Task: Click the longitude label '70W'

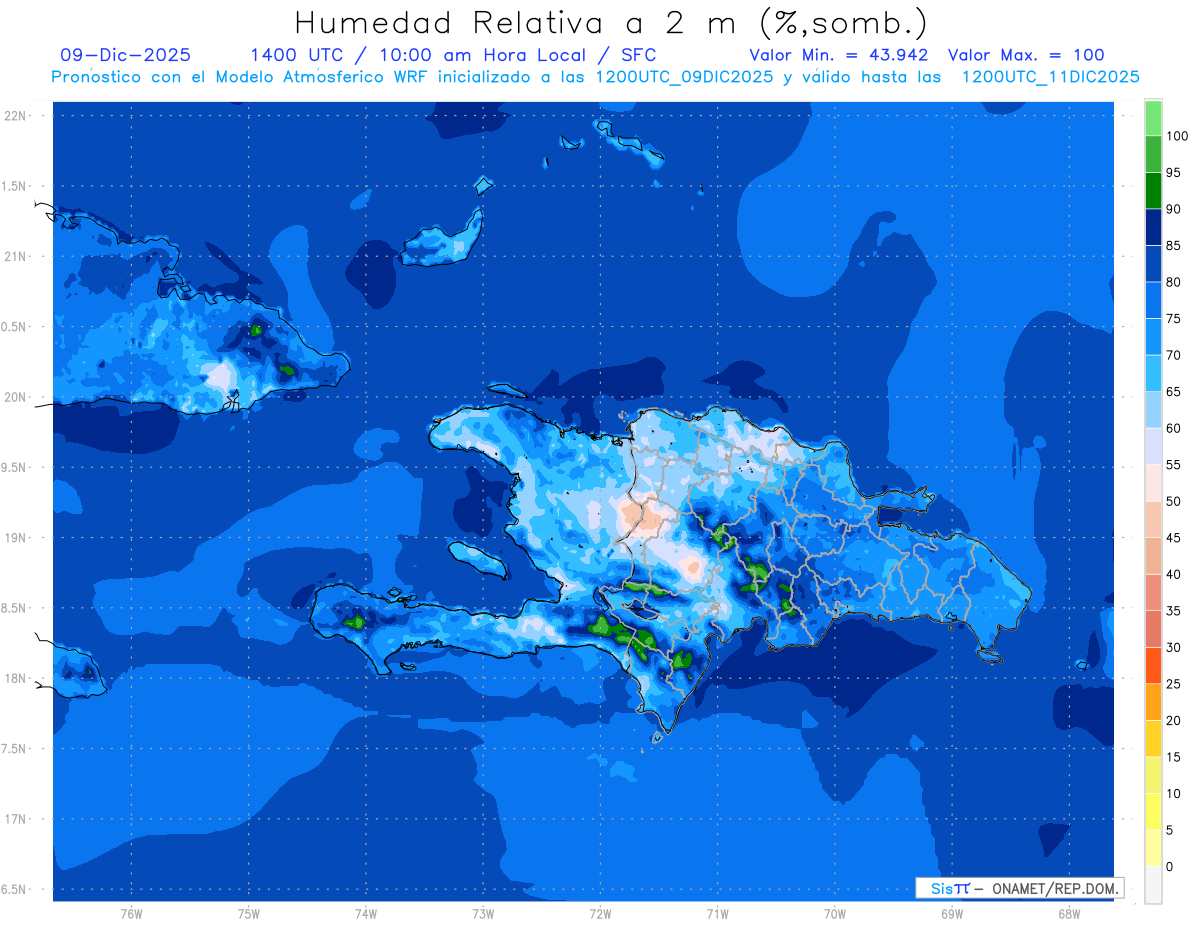Action: pos(834,913)
